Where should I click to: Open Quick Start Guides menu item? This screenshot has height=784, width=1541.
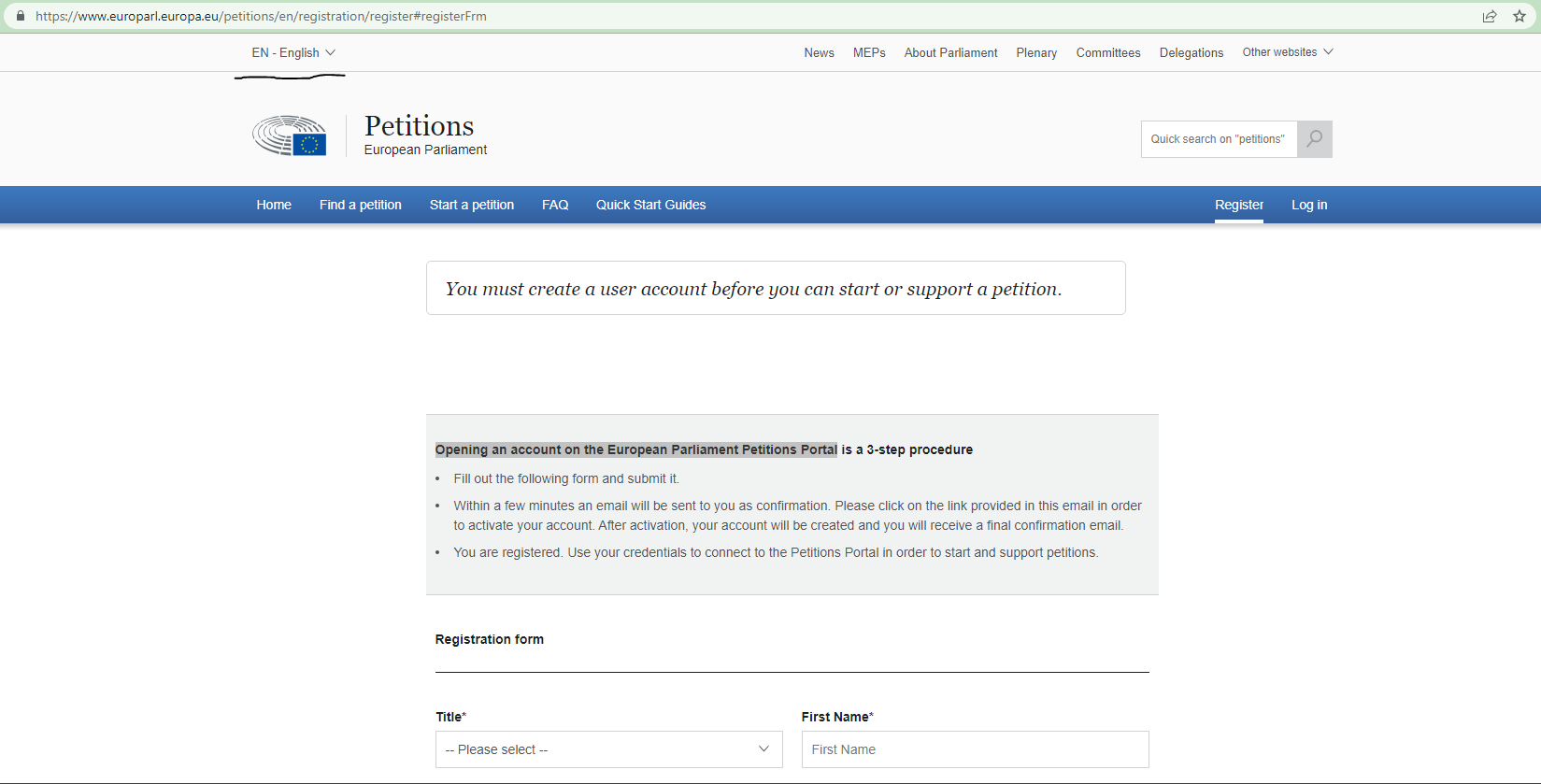click(x=651, y=205)
